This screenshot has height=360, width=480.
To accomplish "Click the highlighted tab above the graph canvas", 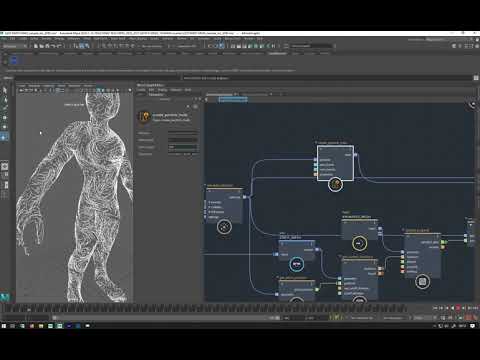I will pyautogui.click(x=233, y=99).
